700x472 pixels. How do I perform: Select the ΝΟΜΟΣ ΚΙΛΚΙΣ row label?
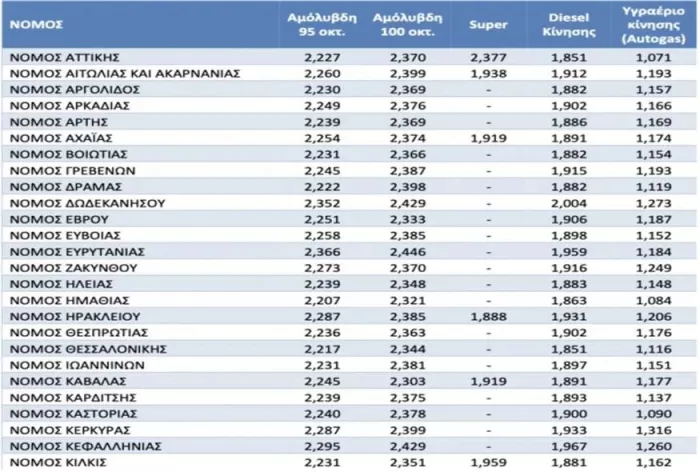tap(58, 463)
